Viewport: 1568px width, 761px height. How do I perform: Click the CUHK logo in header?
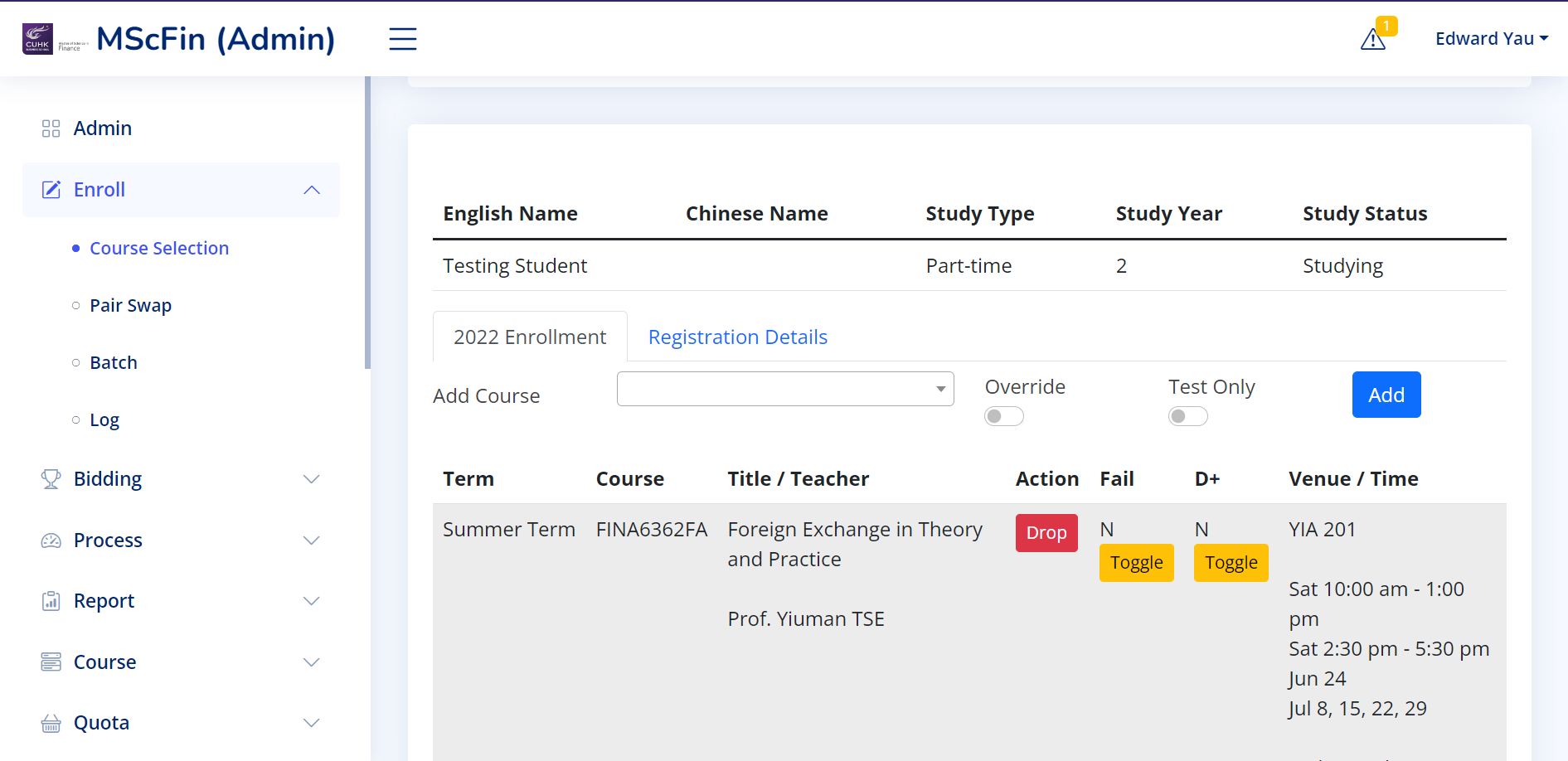(37, 39)
